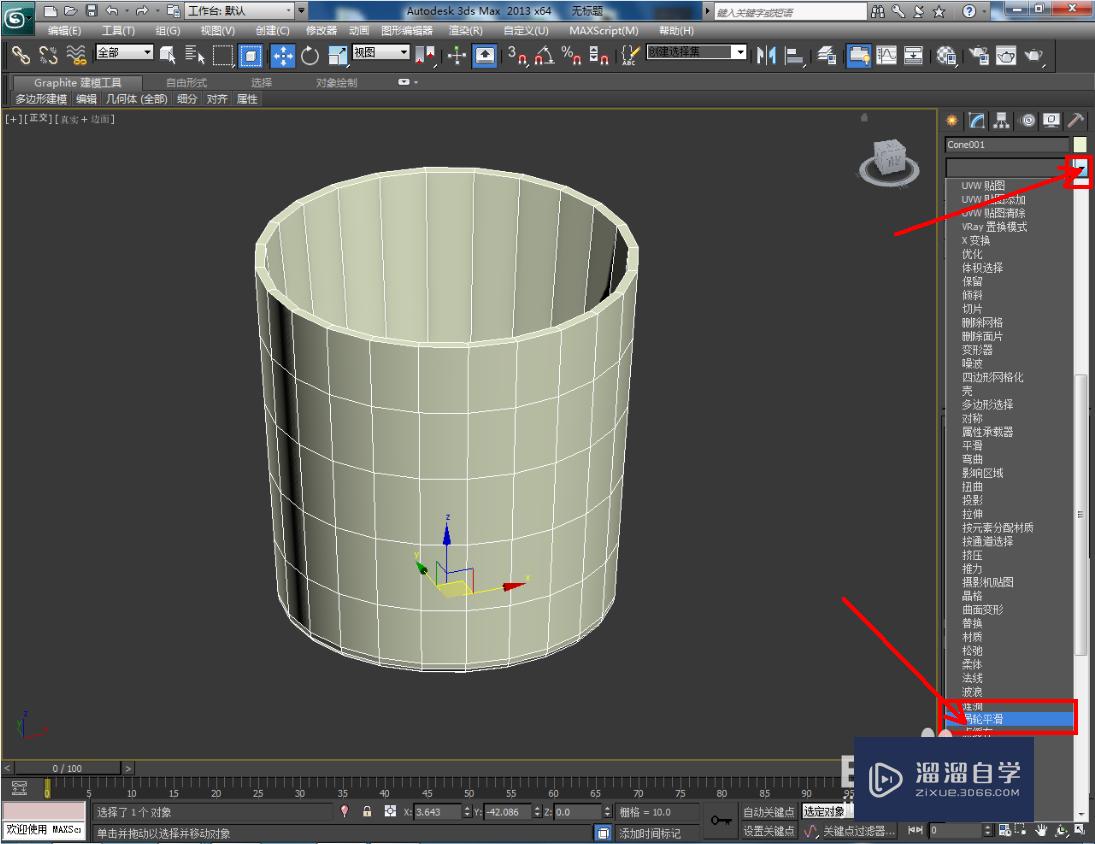Viewport: 1095px width, 844px height.
Task: Open the Create panel star tab
Action: (x=952, y=121)
